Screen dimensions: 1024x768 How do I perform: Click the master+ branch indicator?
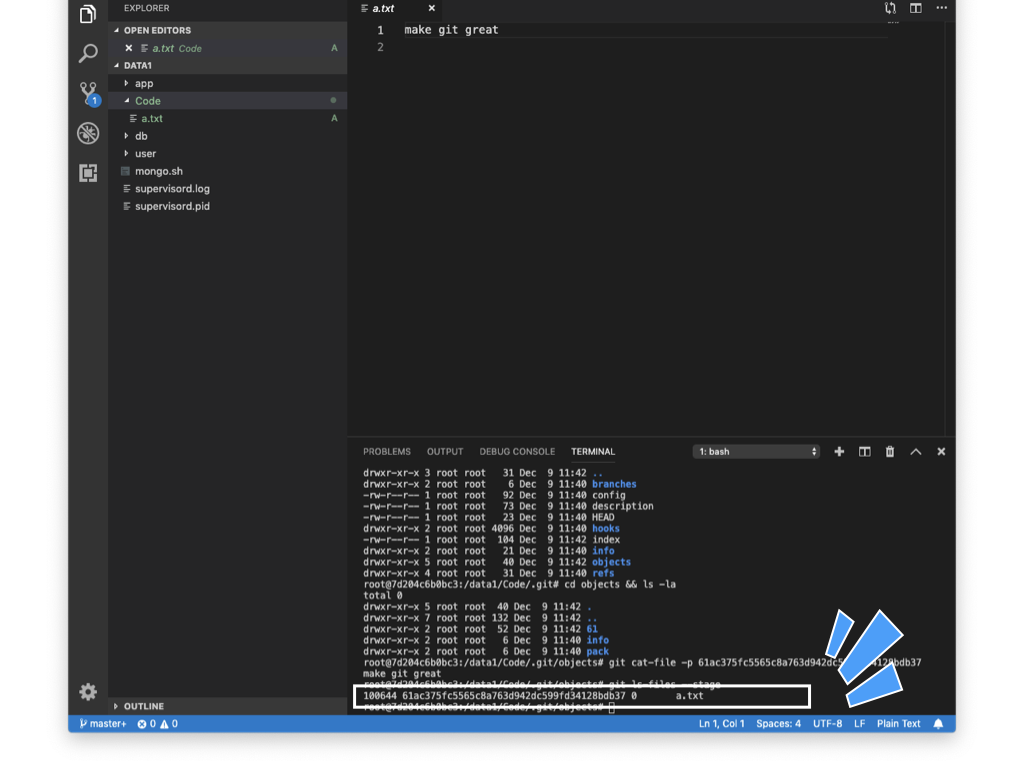(103, 724)
